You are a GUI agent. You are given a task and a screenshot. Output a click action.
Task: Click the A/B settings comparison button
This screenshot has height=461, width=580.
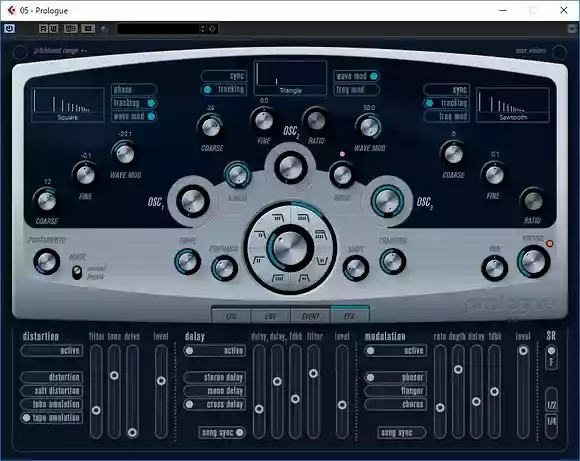(70, 28)
